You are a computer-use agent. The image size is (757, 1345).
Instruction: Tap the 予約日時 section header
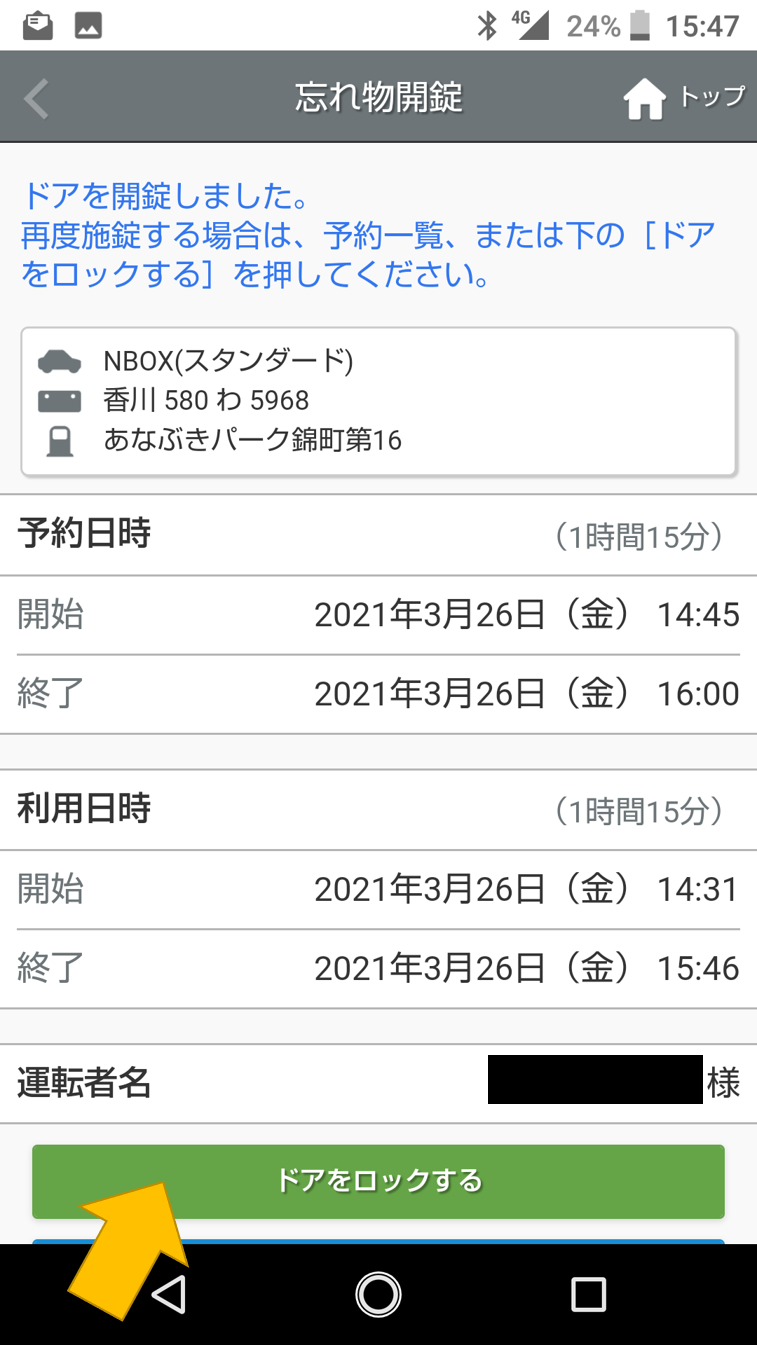84,535
